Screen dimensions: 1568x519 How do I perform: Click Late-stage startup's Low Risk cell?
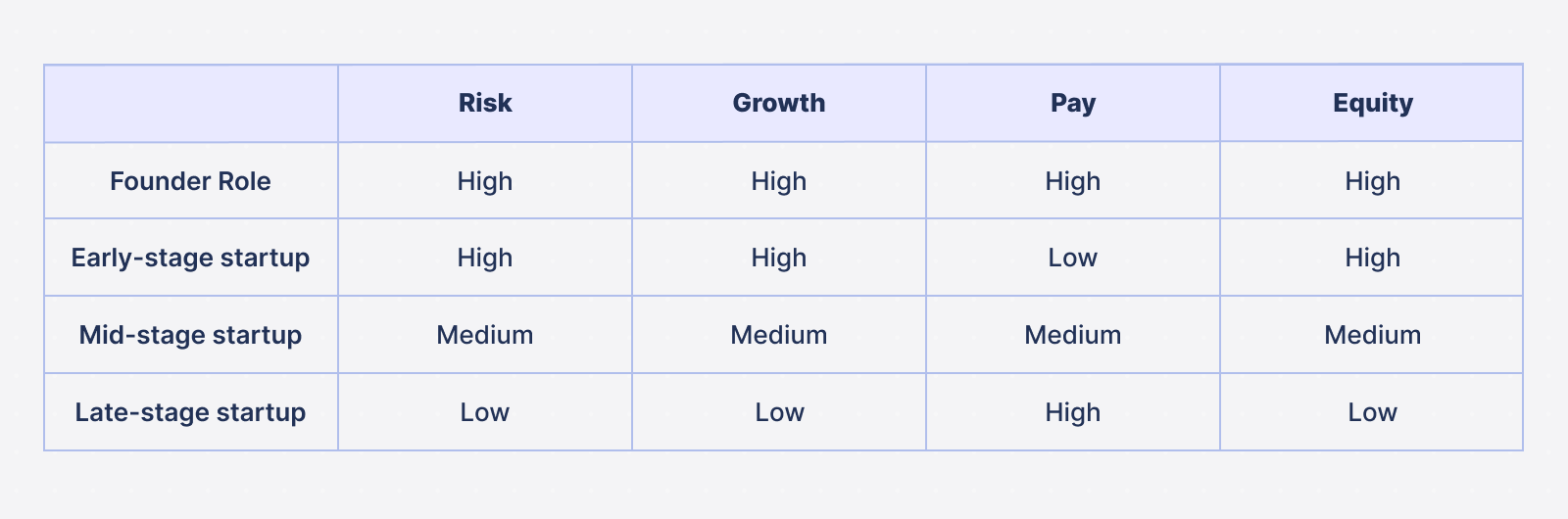point(485,412)
